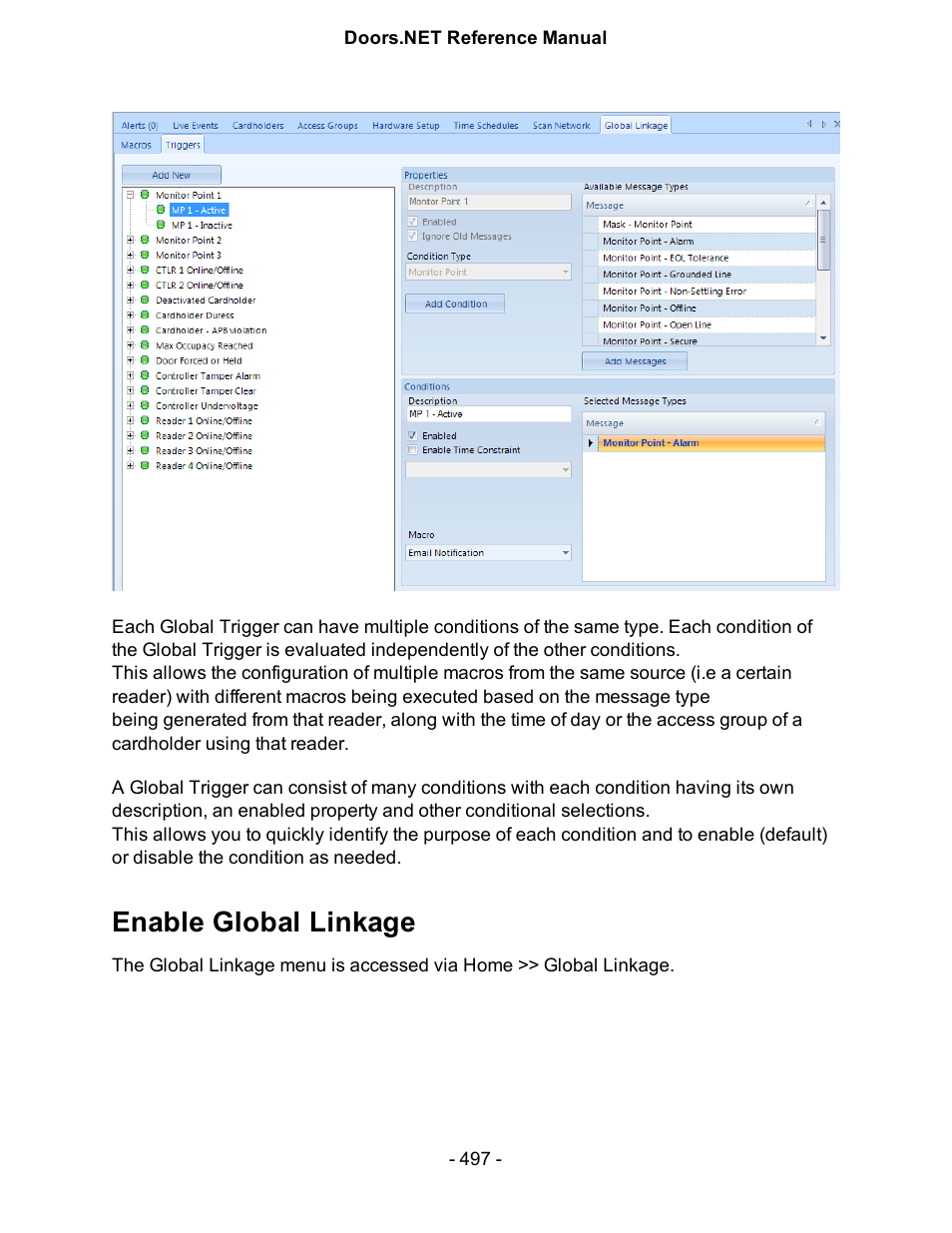Select available Monitor Point - Alarm message
The width and height of the screenshot is (952, 1233).
tap(707, 241)
